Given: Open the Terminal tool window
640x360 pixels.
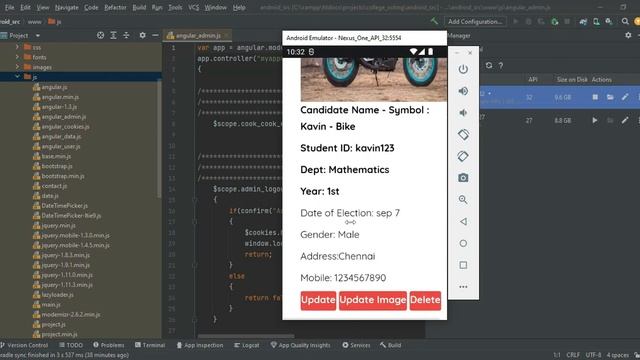Looking at the screenshot, I should point(150,345).
